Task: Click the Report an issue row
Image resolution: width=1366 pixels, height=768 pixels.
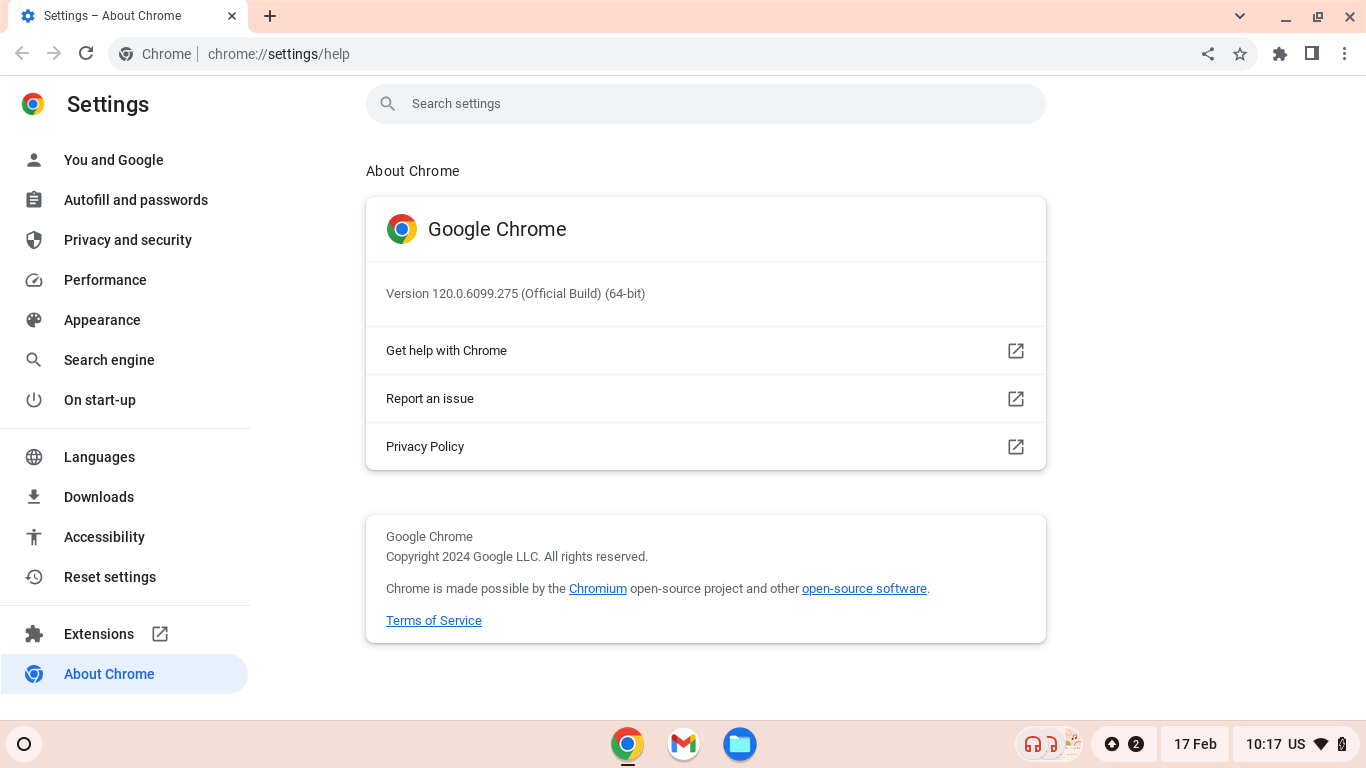Action: pos(706,399)
